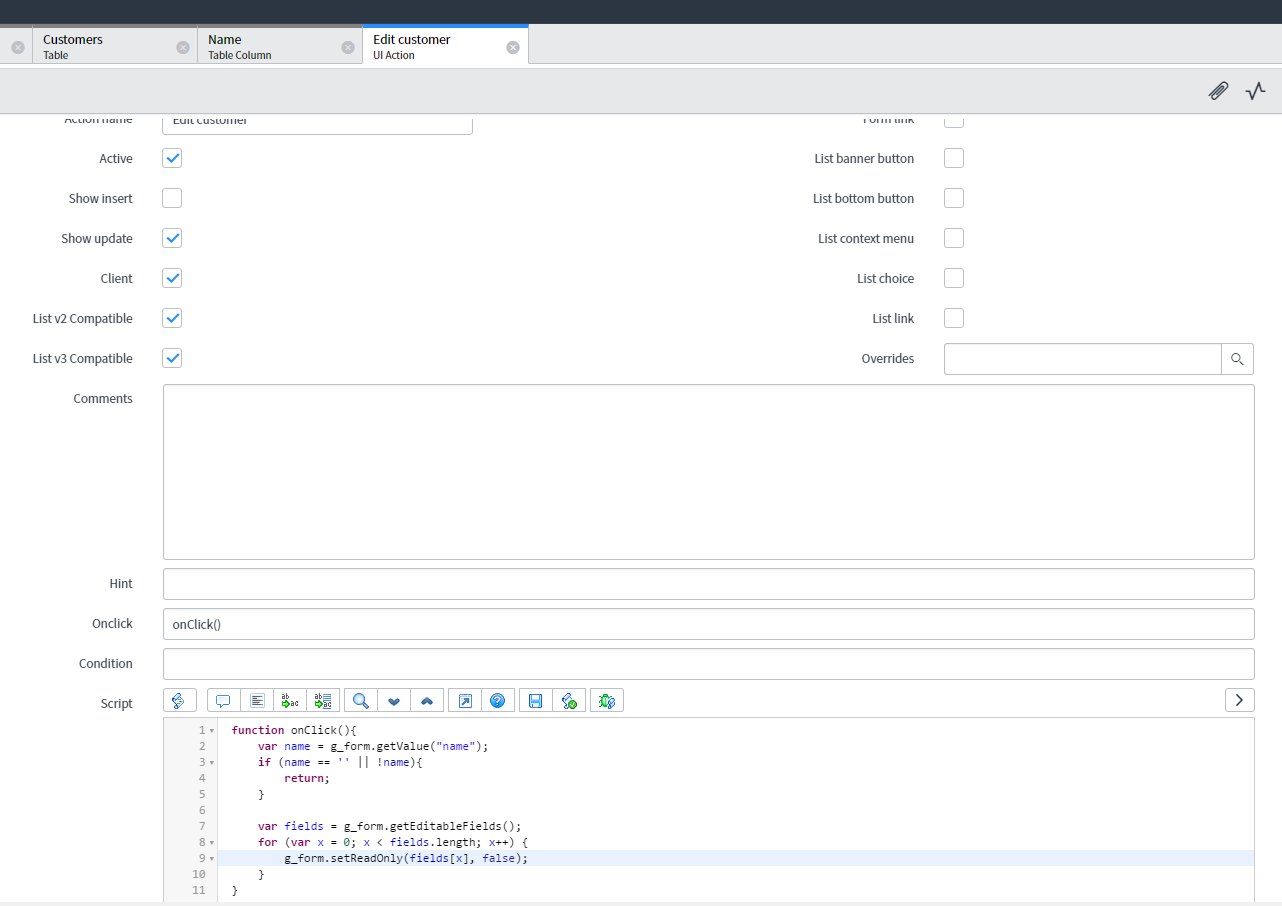Click the search magnifier in script toolbar
This screenshot has height=906, width=1282.
coord(361,701)
